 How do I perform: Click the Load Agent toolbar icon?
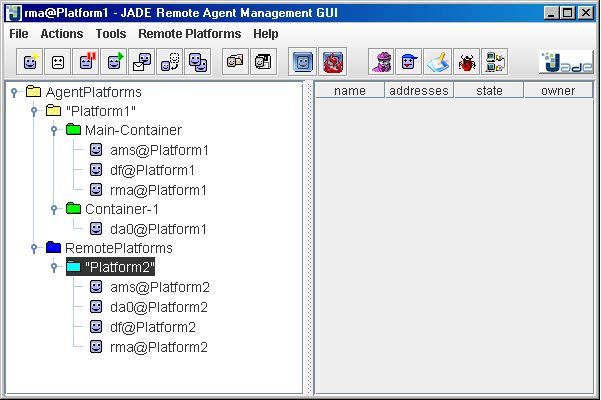pyautogui.click(x=235, y=62)
